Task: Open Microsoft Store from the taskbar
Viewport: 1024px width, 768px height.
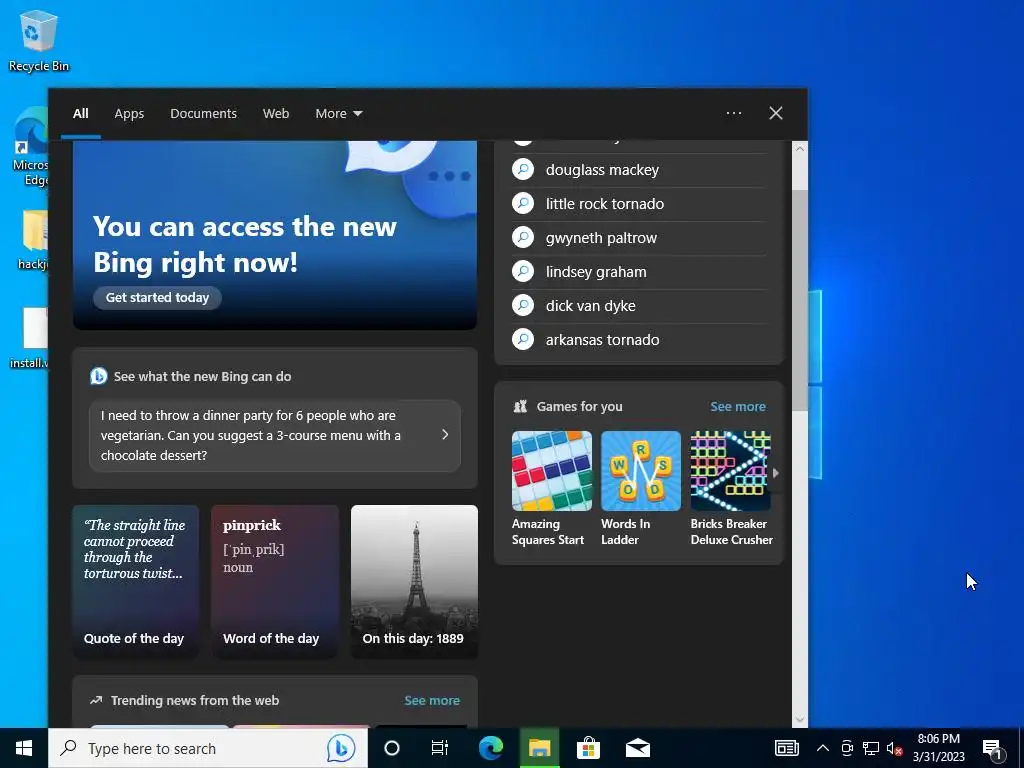Action: [x=588, y=748]
